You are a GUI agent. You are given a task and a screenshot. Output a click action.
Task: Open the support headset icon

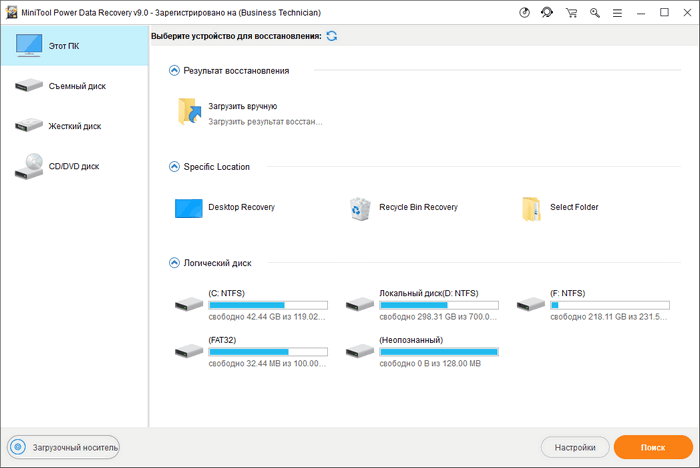[x=547, y=13]
